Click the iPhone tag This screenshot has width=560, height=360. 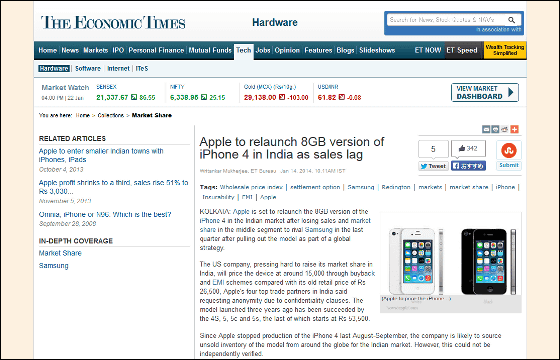click(505, 187)
